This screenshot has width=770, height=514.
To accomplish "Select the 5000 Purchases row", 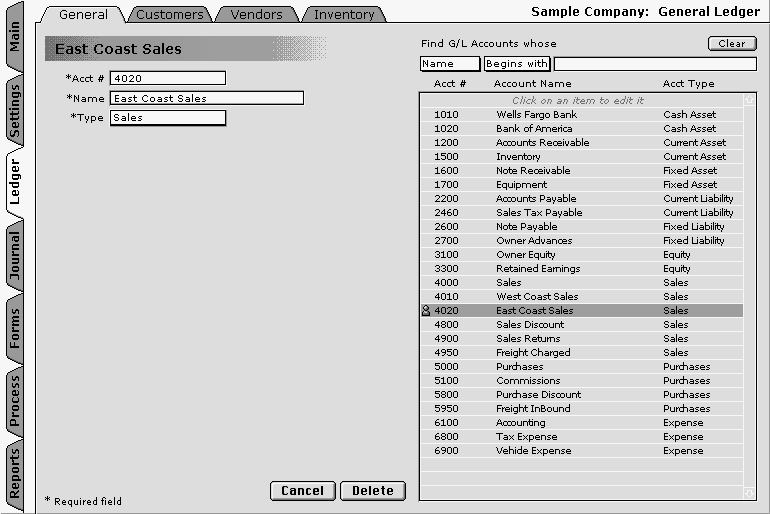I will [x=581, y=366].
